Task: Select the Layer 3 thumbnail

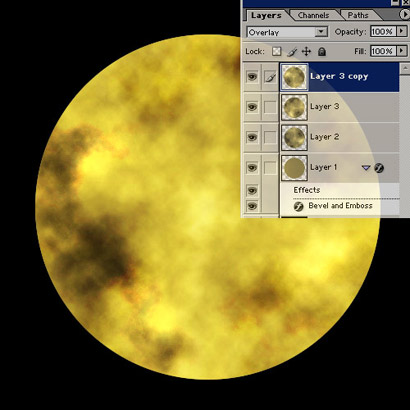Action: click(x=294, y=107)
